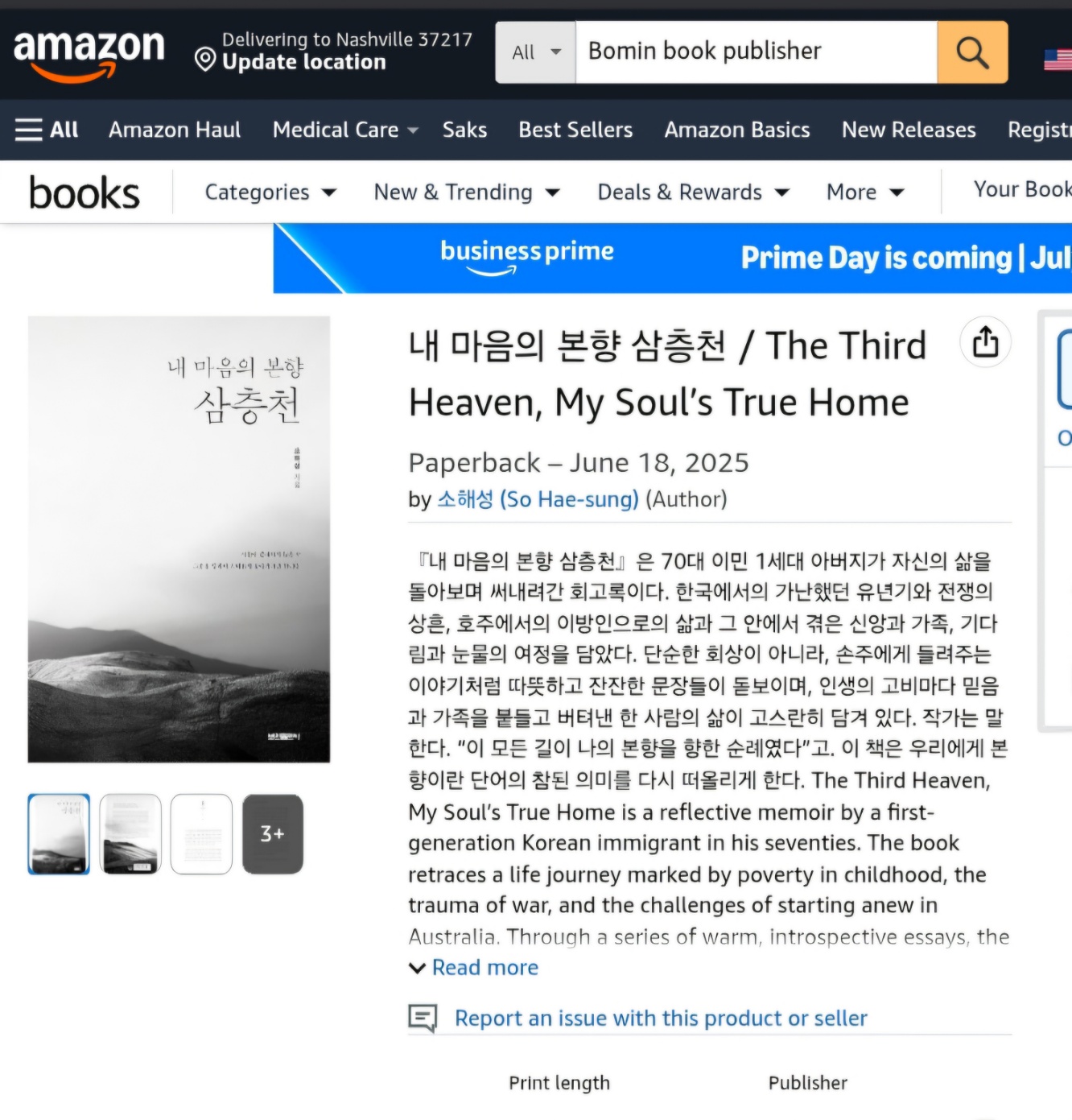Go to Amazon Haul
Viewport: 1072px width, 1120px height.
tap(175, 130)
